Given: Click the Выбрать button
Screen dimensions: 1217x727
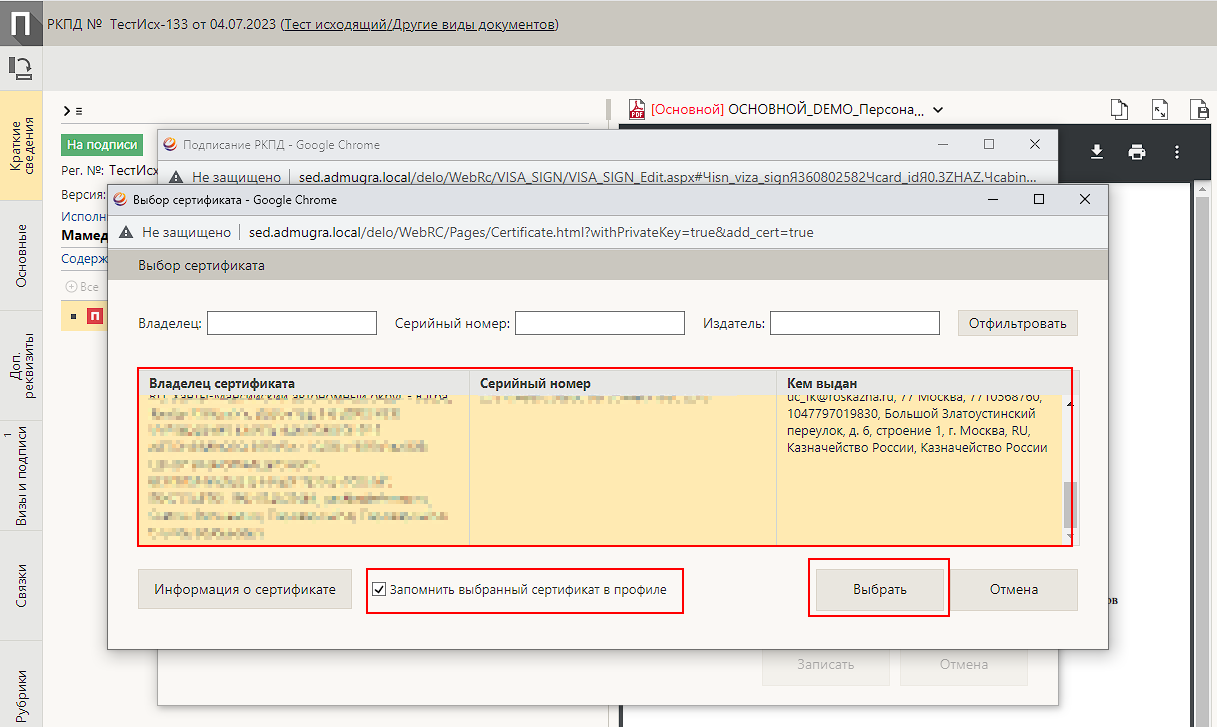Looking at the screenshot, I should 880,589.
